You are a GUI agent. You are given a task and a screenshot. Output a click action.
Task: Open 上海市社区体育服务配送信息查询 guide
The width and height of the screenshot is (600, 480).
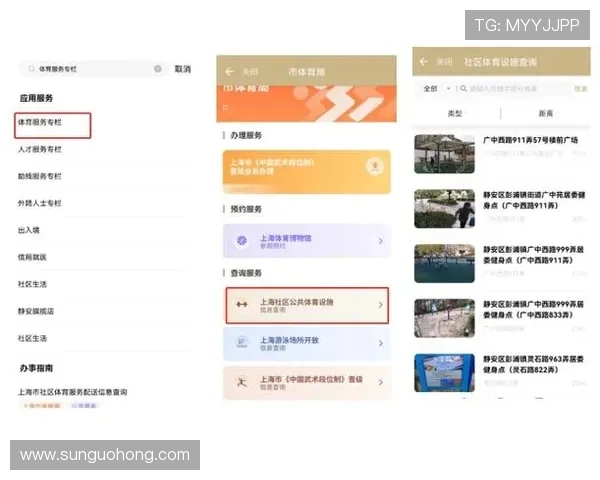click(x=73, y=392)
